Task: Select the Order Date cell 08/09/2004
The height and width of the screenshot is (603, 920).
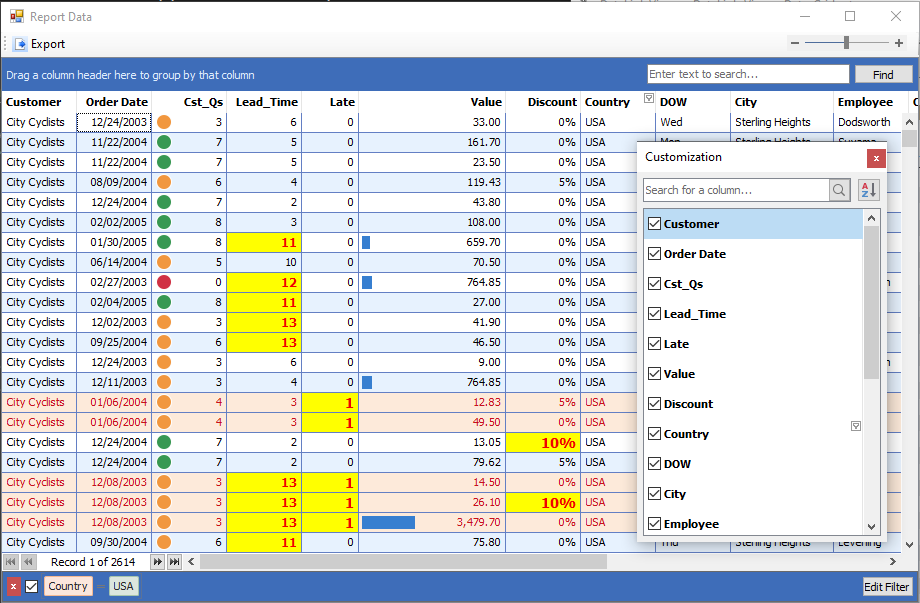Action: click(x=114, y=182)
